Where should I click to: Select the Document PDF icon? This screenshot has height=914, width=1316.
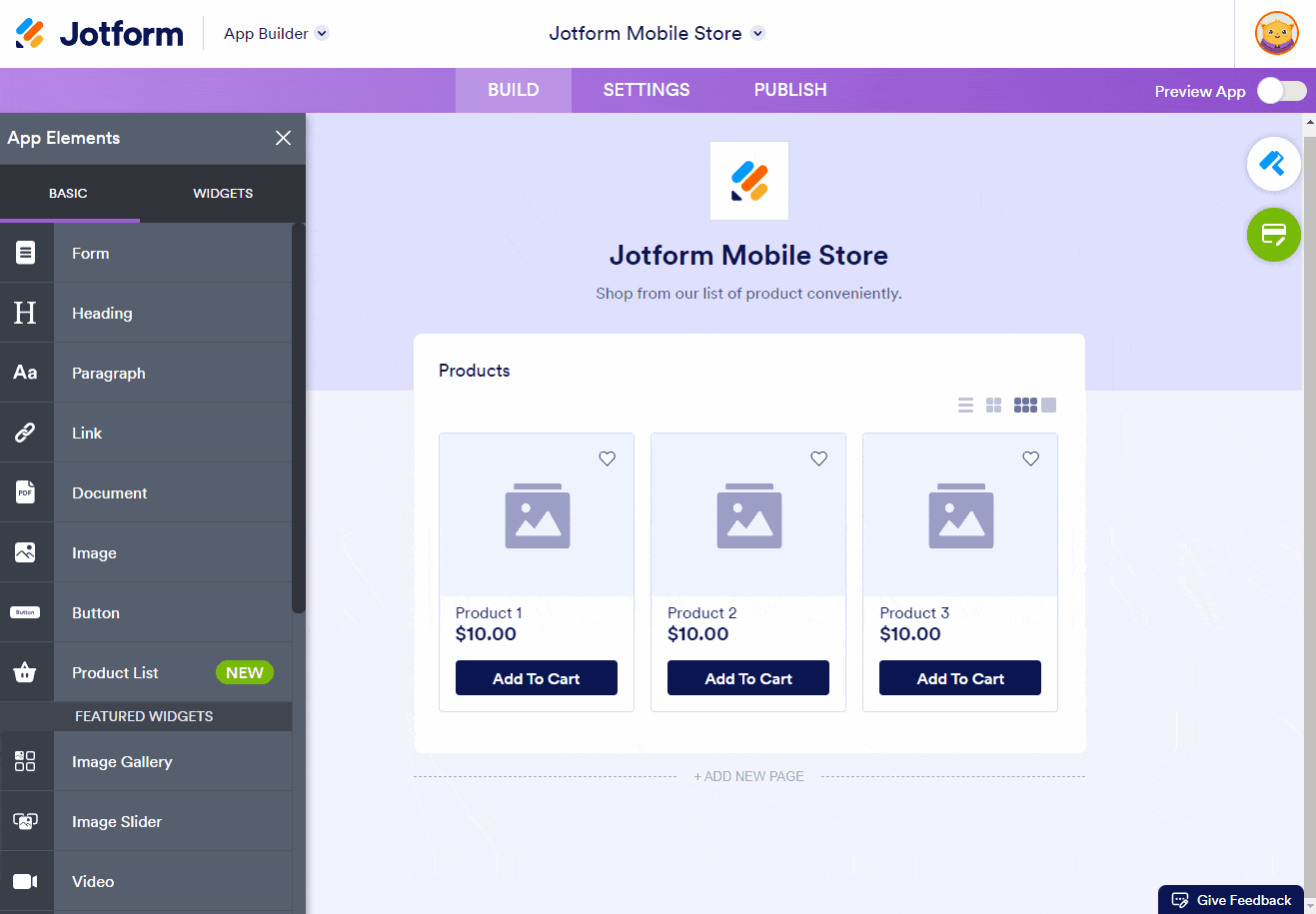[26, 492]
